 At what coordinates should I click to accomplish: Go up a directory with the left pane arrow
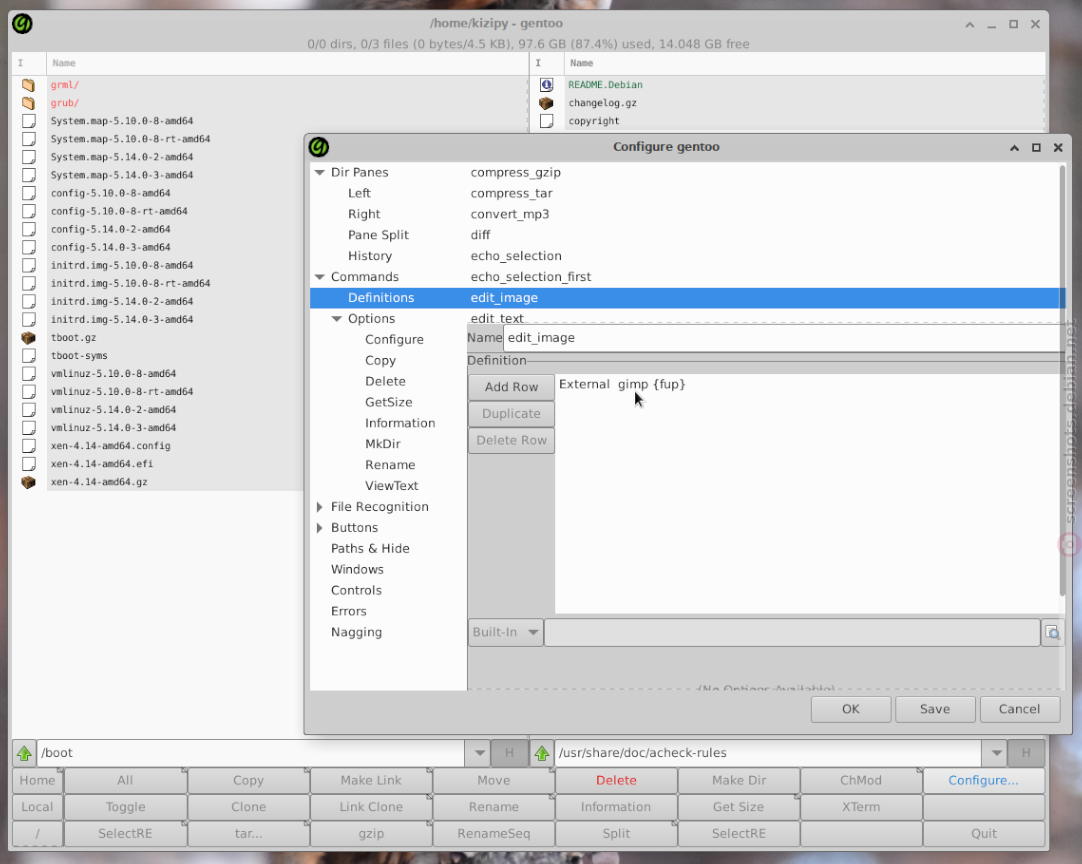[x=24, y=753]
